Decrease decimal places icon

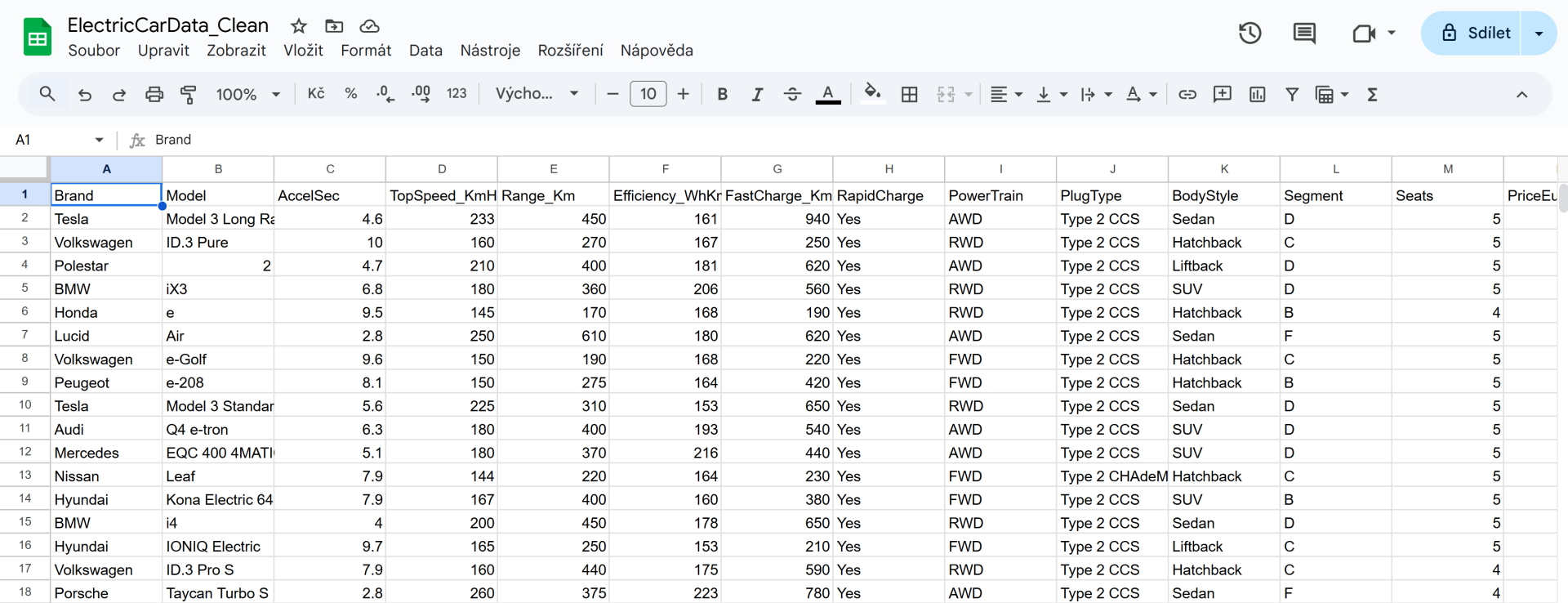tap(385, 94)
